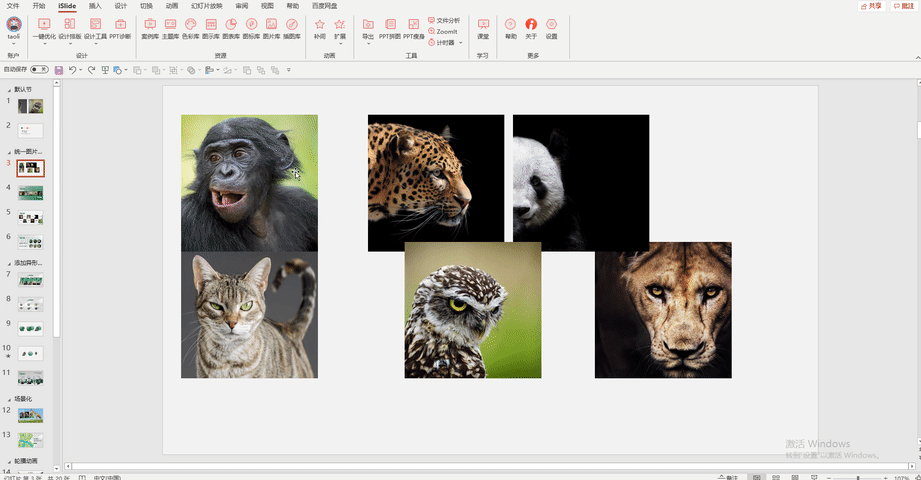Select the owl picture on the slide
The height and width of the screenshot is (480, 921).
pos(473,310)
